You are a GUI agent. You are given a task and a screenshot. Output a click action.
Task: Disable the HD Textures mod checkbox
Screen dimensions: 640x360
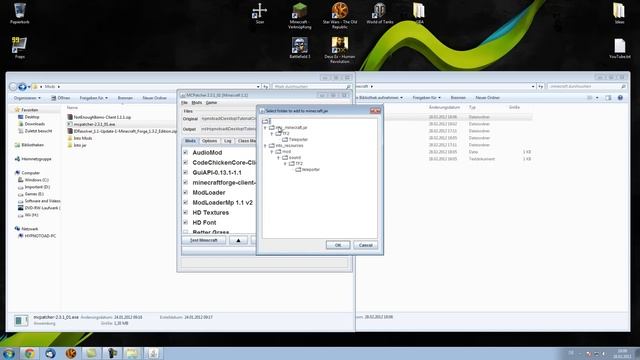coord(186,212)
